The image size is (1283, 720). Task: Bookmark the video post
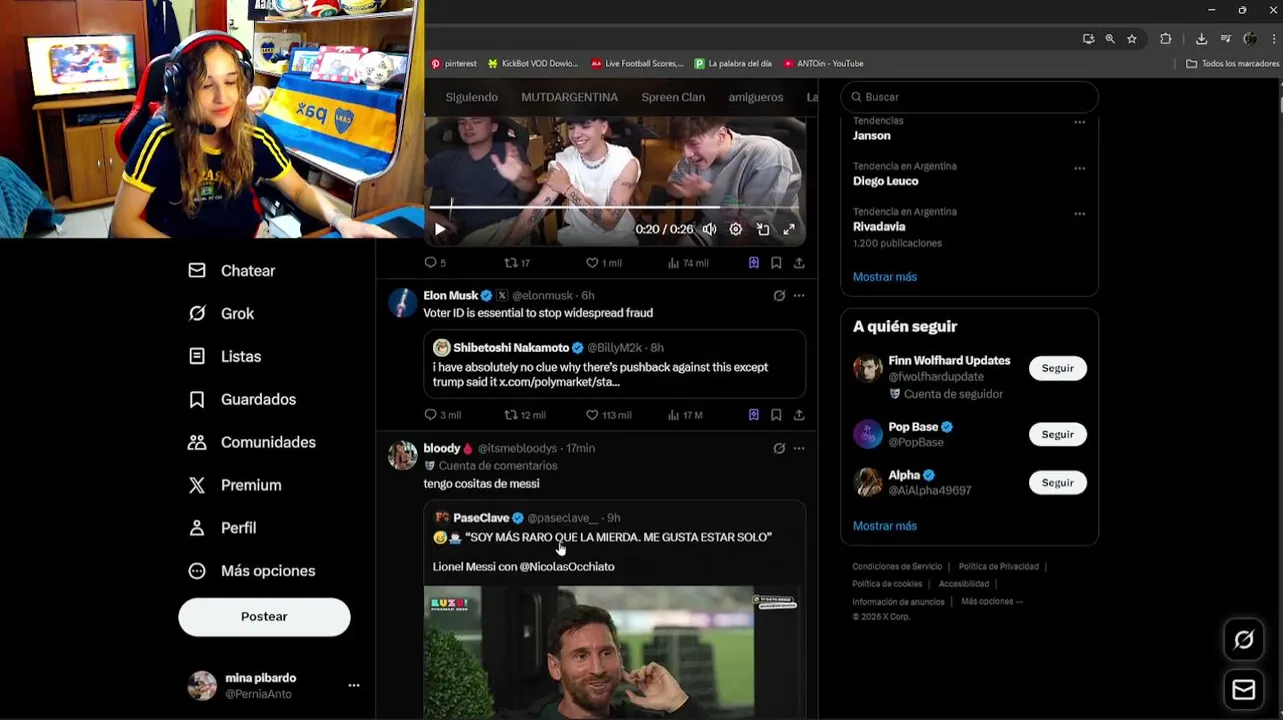(776, 263)
